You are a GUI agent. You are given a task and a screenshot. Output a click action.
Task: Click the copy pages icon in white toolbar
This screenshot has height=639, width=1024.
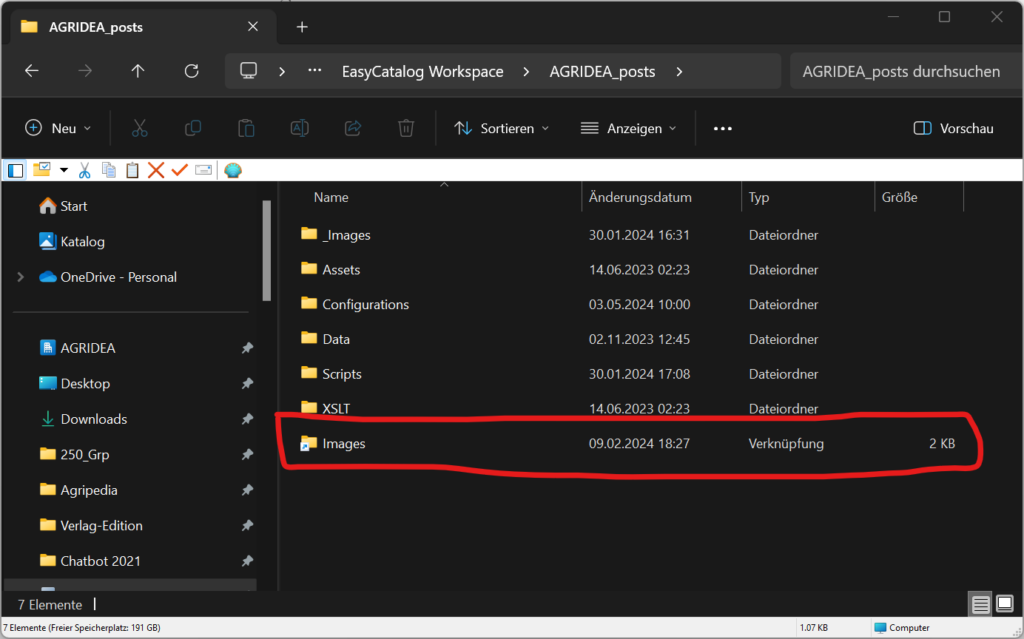[108, 171]
